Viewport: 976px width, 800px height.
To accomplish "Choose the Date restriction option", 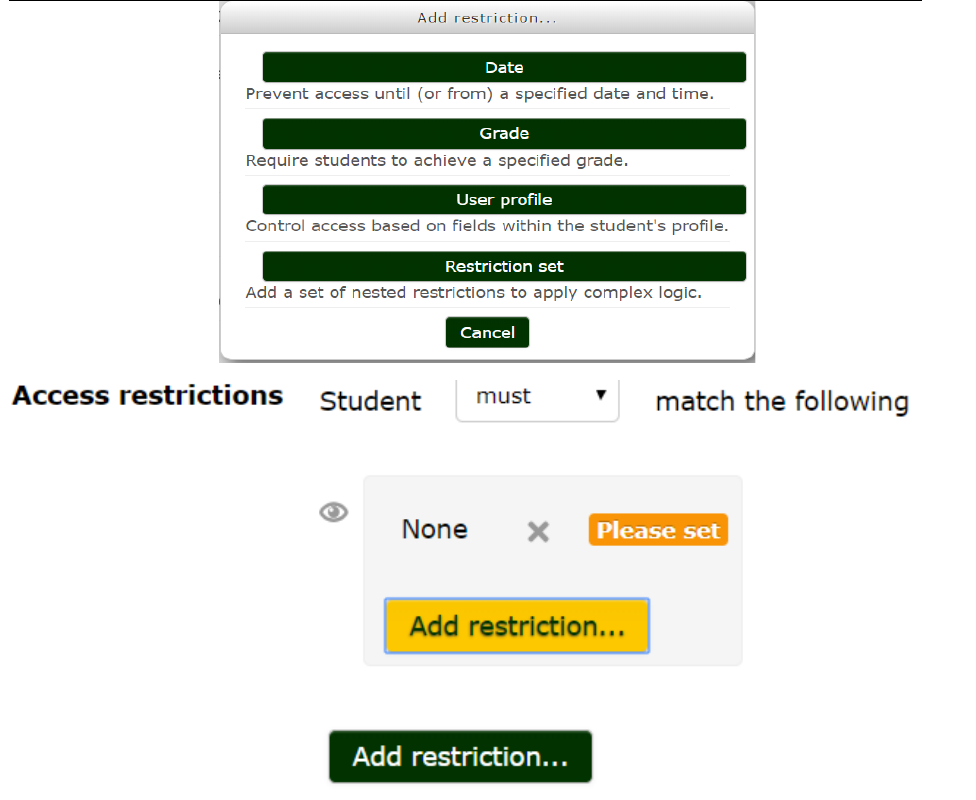I will 504,68.
